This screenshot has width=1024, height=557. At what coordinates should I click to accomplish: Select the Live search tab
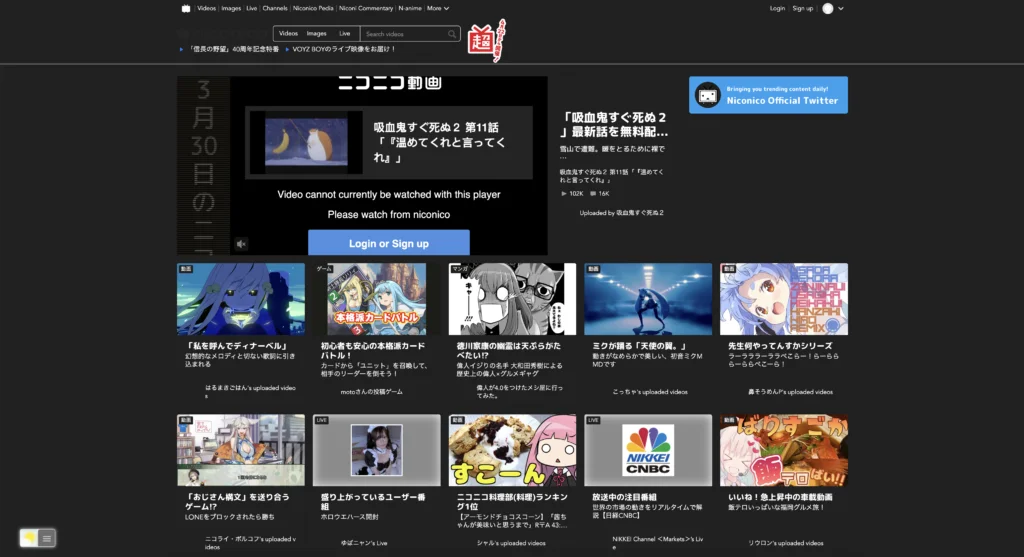(x=345, y=33)
